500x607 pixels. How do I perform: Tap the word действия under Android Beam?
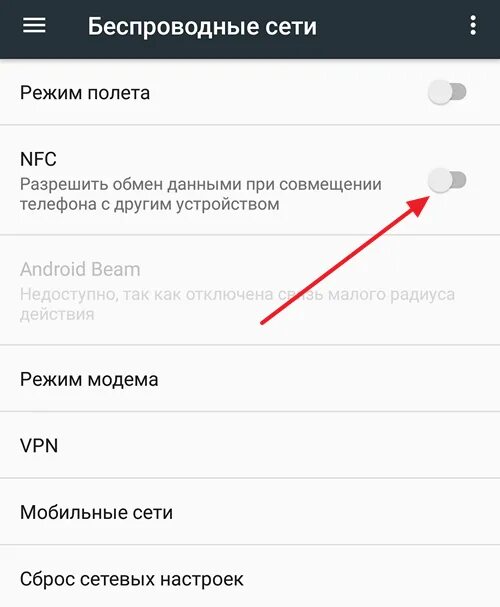(57, 314)
